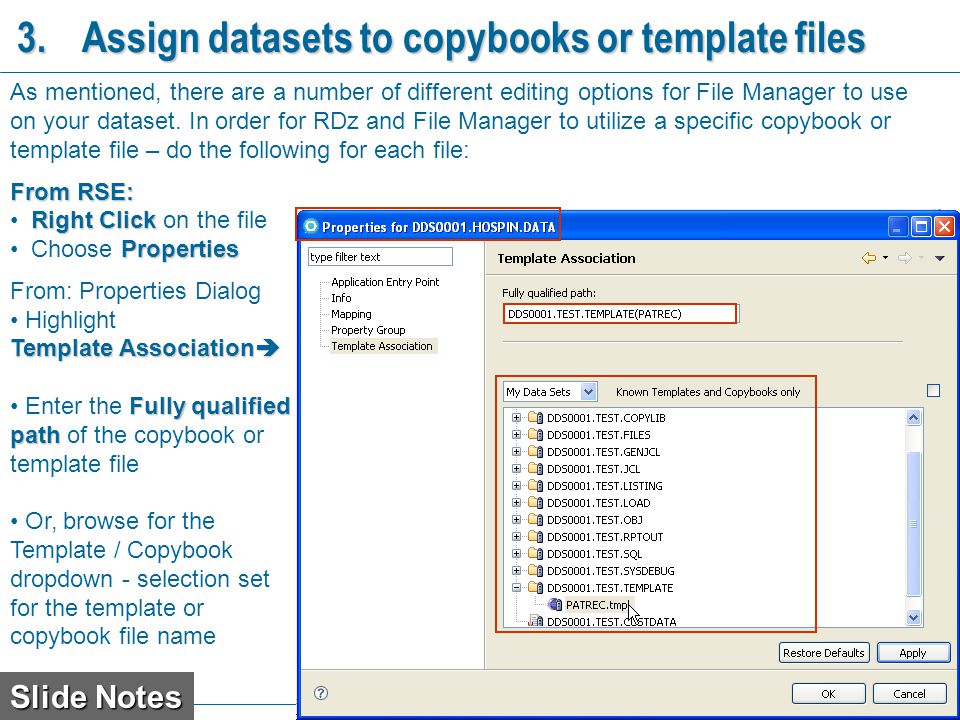Click the DDS0001.TEST.FILES folder icon

click(536, 435)
